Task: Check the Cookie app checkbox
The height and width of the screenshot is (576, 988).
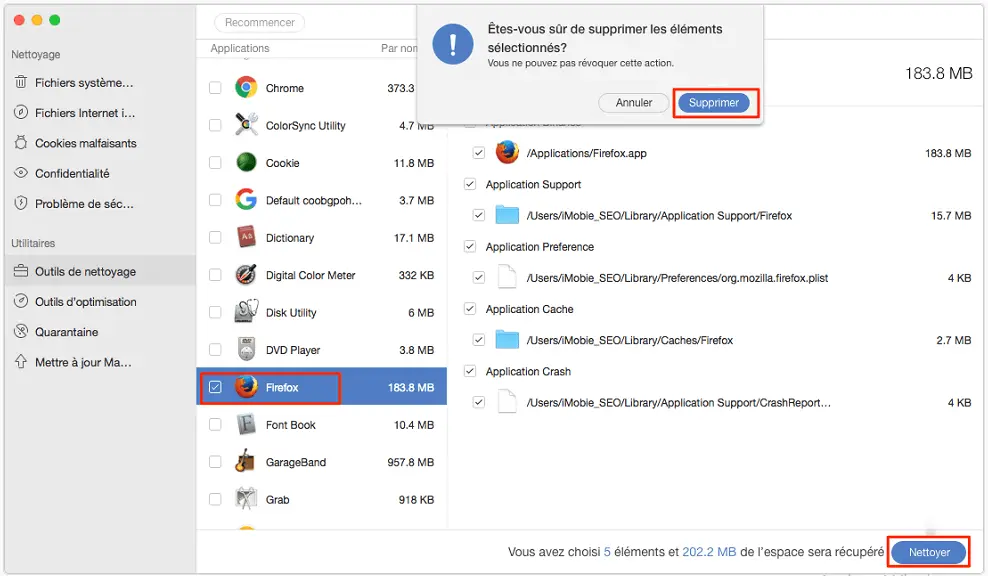Action: (x=215, y=163)
